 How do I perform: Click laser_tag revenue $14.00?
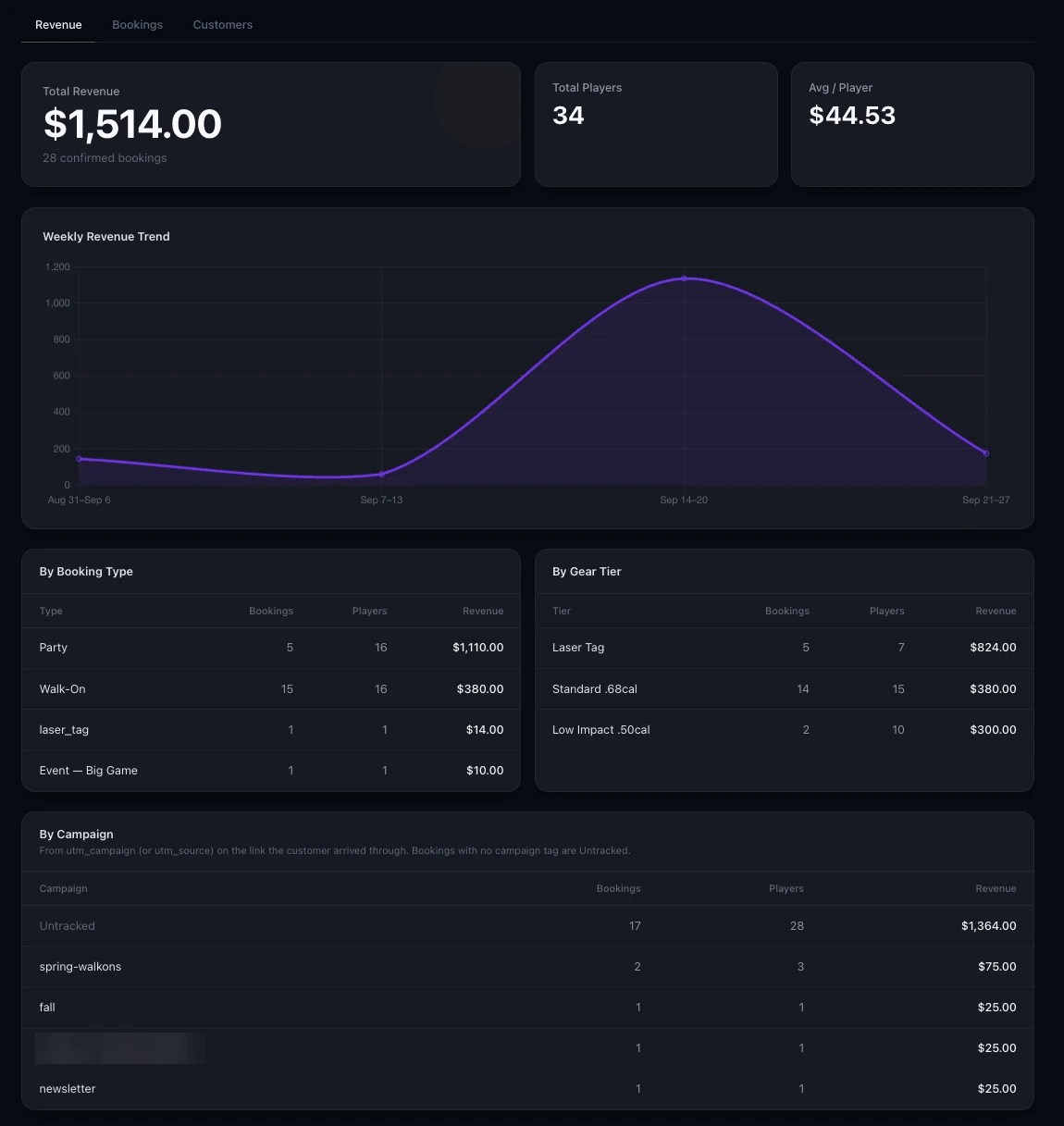[x=485, y=730]
